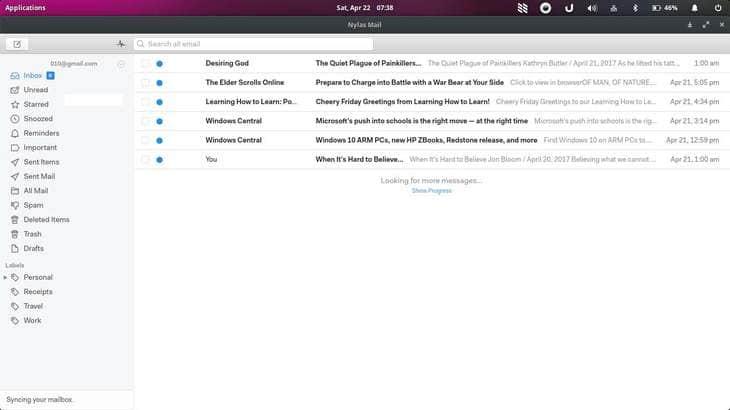Click the Search all email field

(254, 44)
